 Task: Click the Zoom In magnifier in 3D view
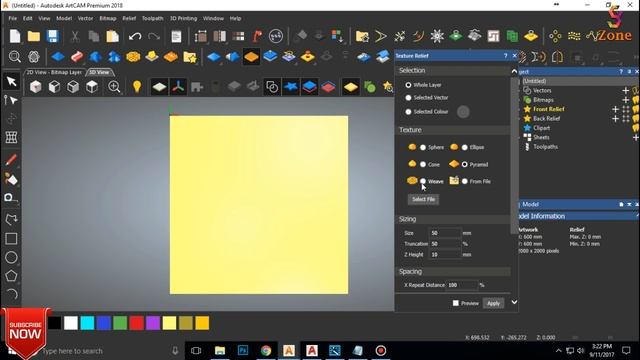114,87
